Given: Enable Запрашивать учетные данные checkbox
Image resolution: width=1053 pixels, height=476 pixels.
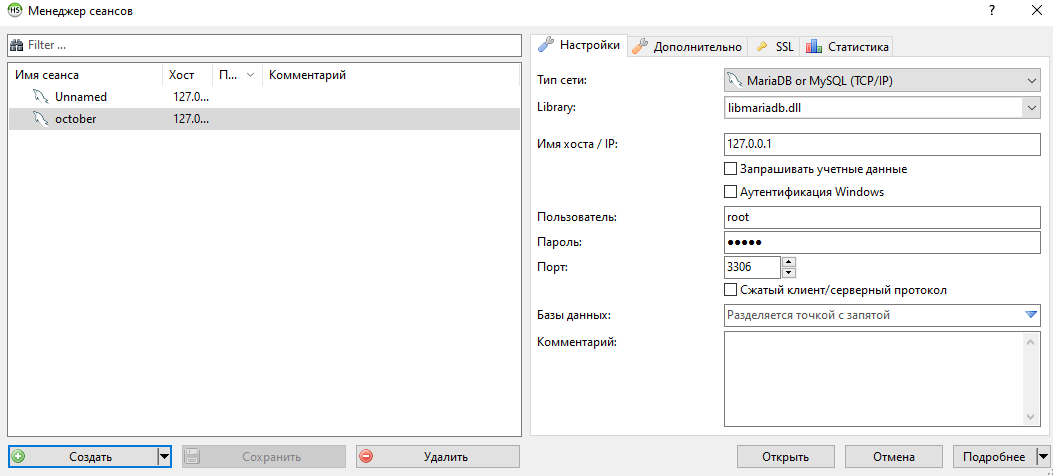Looking at the screenshot, I should [730, 169].
